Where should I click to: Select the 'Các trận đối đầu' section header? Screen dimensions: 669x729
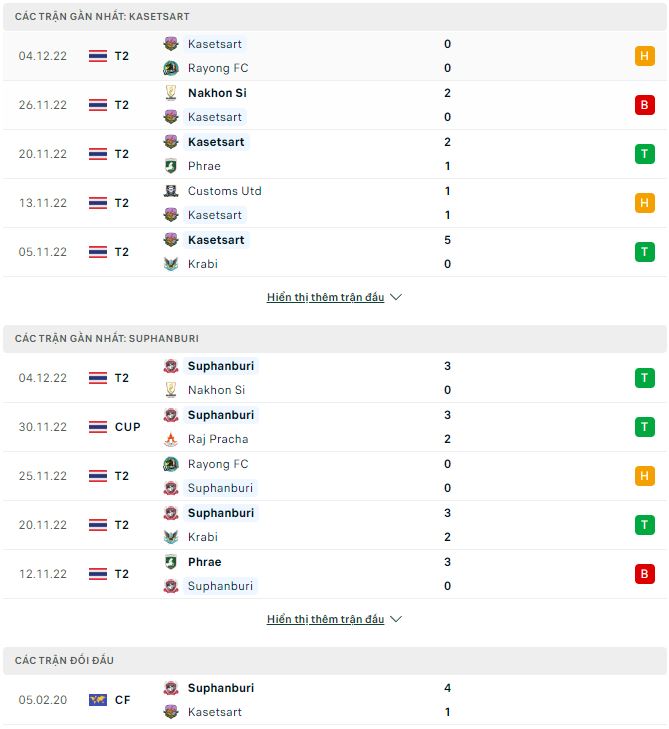65,661
